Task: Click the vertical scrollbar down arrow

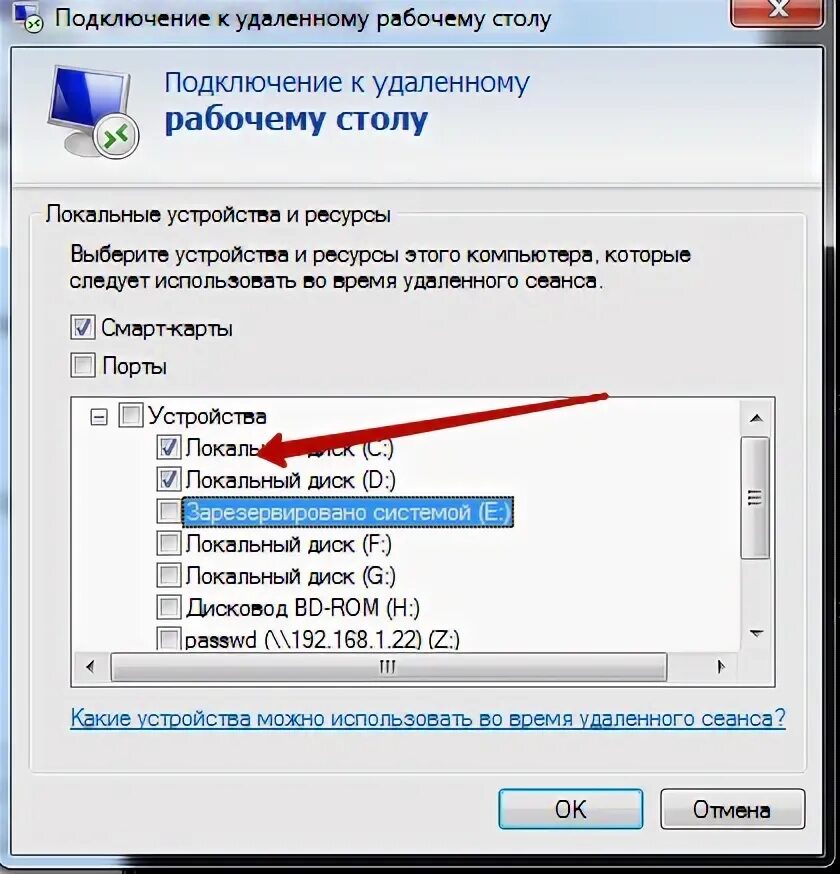Action: [x=756, y=634]
